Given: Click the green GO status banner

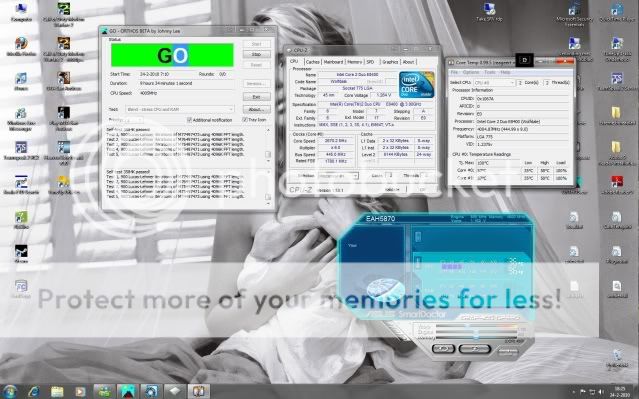Looking at the screenshot, I should pos(172,55).
